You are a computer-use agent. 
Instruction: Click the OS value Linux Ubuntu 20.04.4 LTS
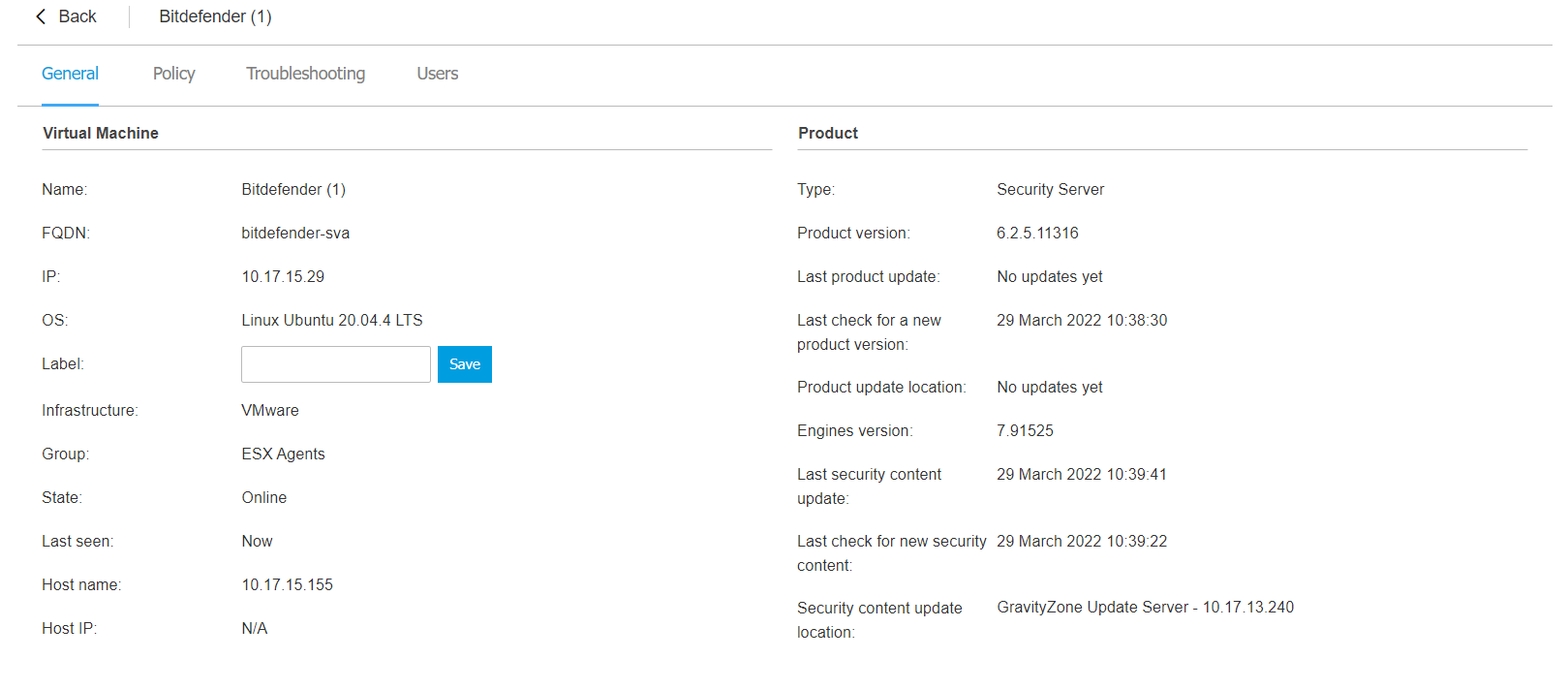pyautogui.click(x=332, y=321)
